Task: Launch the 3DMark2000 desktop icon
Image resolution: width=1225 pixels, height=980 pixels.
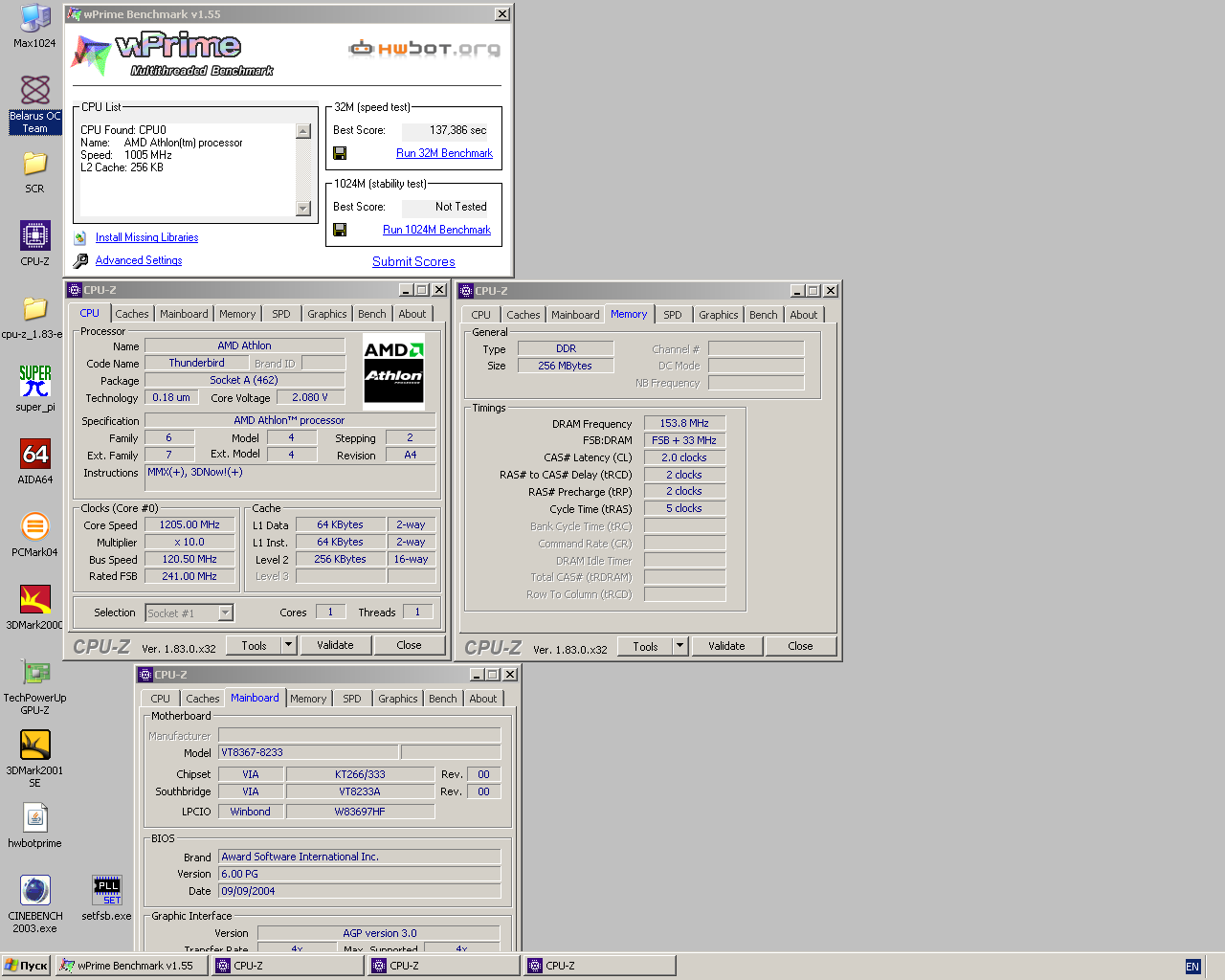Action: coord(34,607)
